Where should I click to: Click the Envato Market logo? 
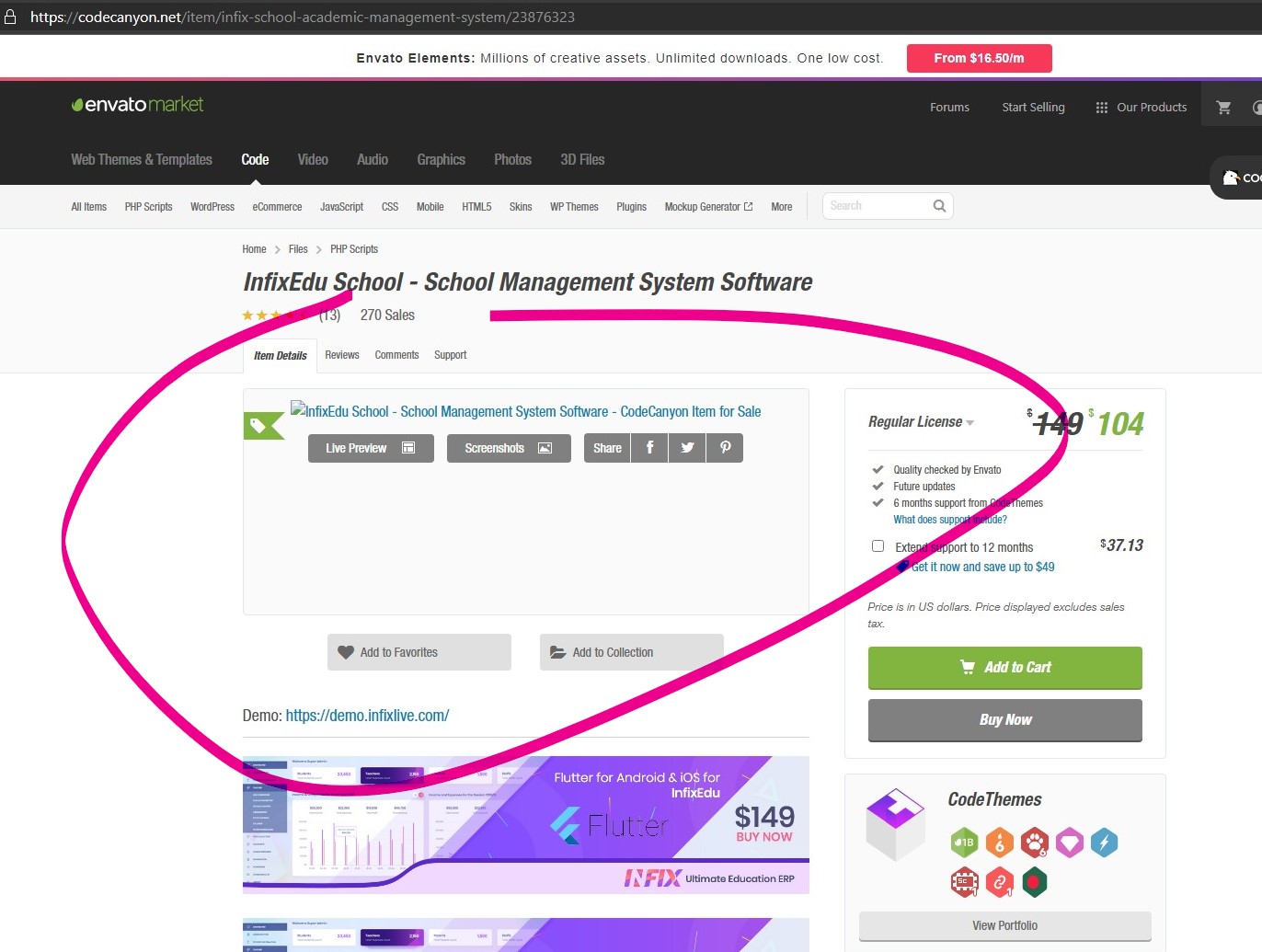(138, 105)
